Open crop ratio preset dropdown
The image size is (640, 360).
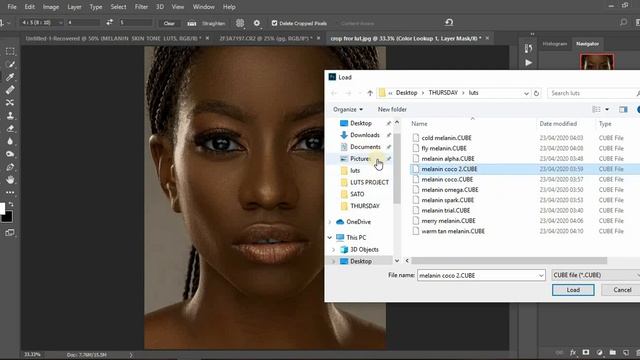[x=42, y=23]
